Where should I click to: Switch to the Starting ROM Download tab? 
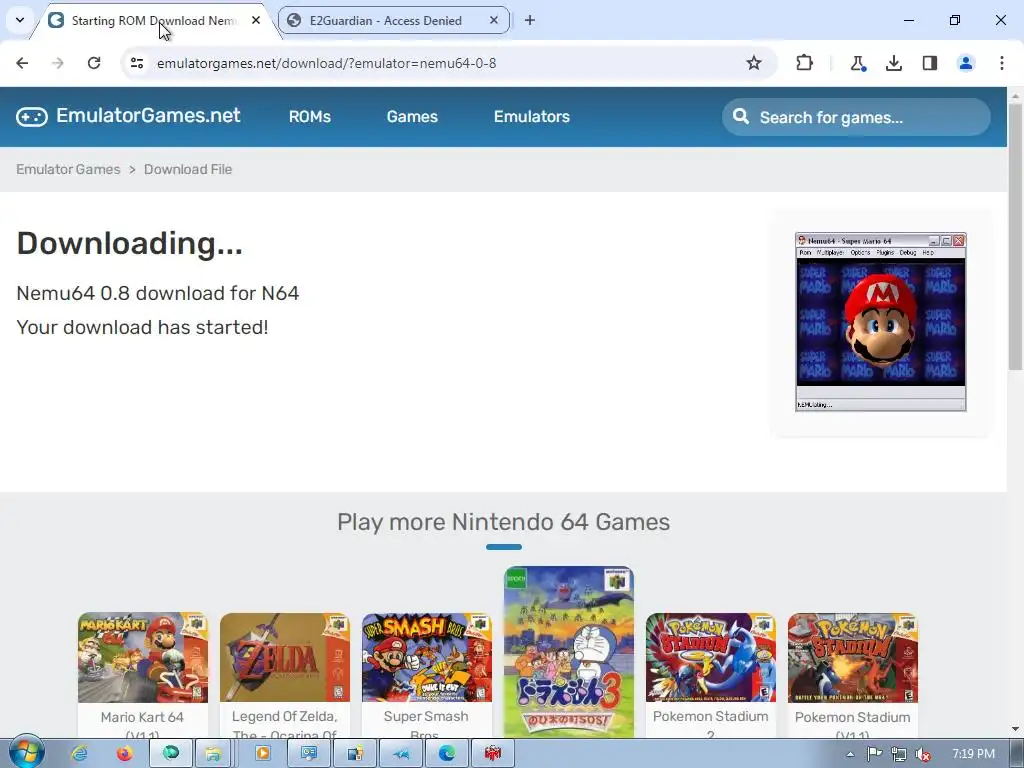(x=154, y=21)
